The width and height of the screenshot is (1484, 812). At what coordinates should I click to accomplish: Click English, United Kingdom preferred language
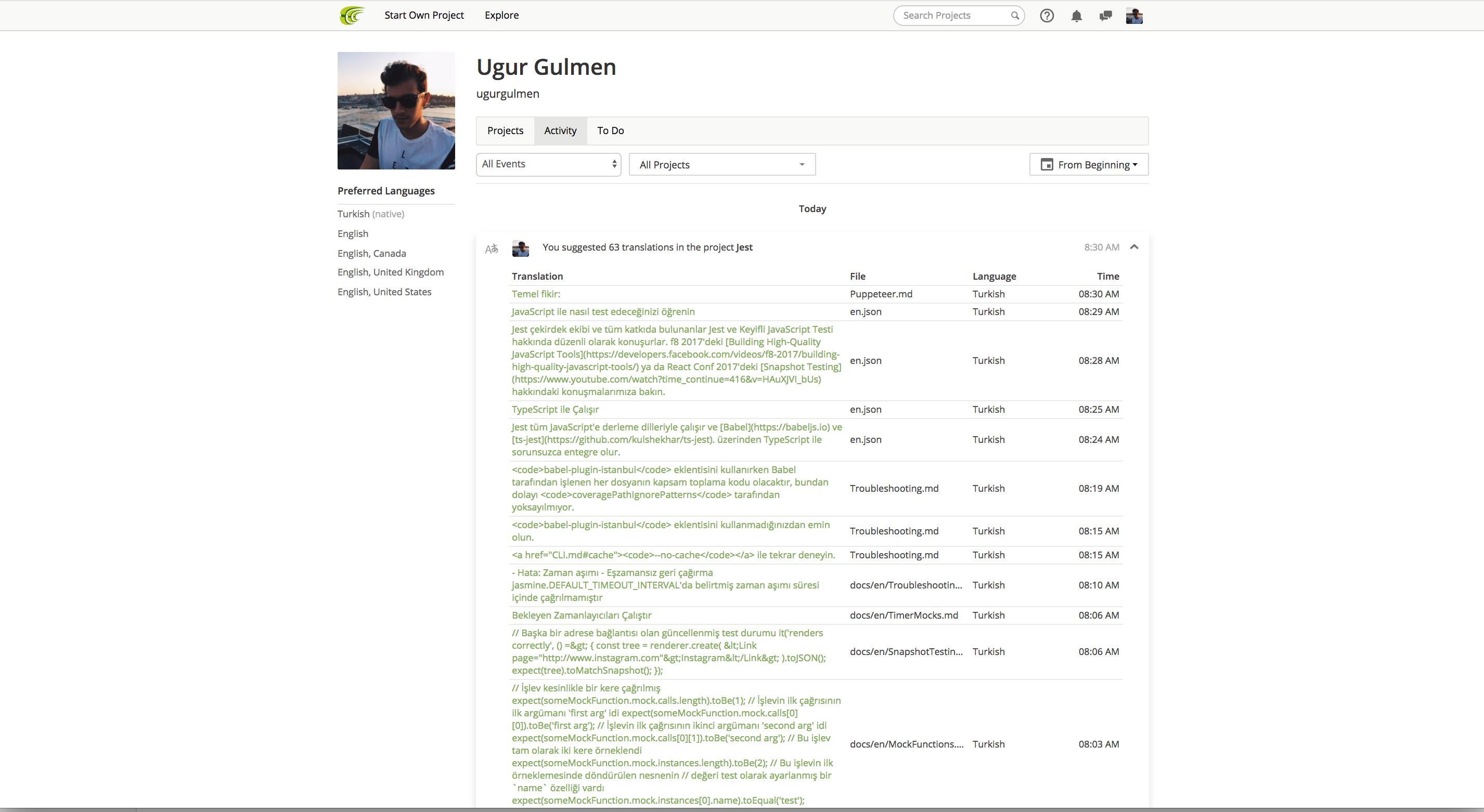coord(391,272)
